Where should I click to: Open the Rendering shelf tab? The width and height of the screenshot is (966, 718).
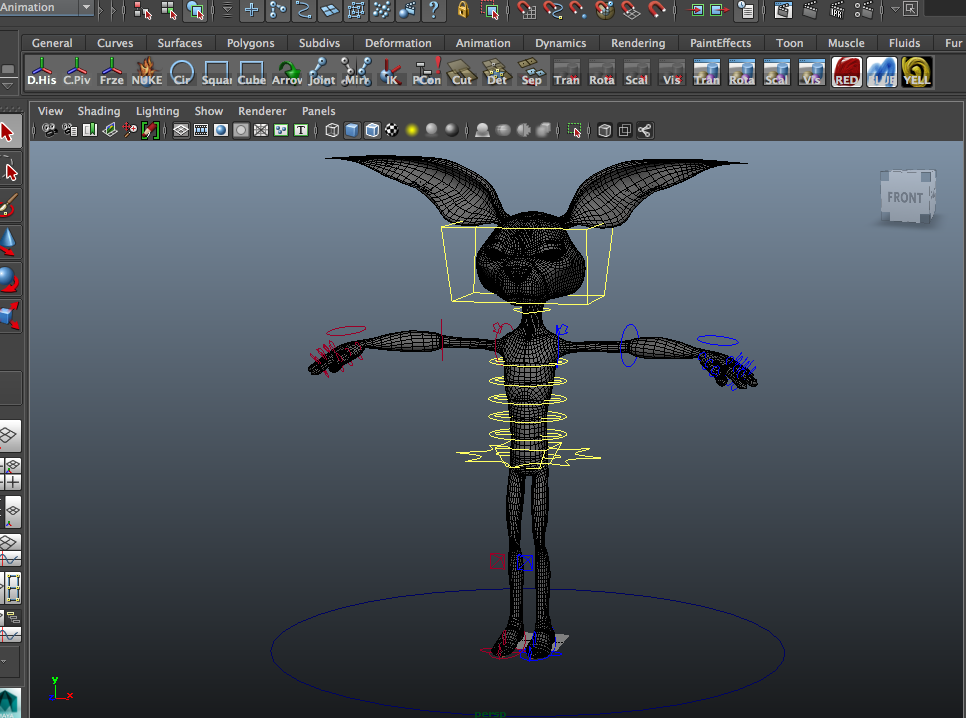pyautogui.click(x=638, y=43)
